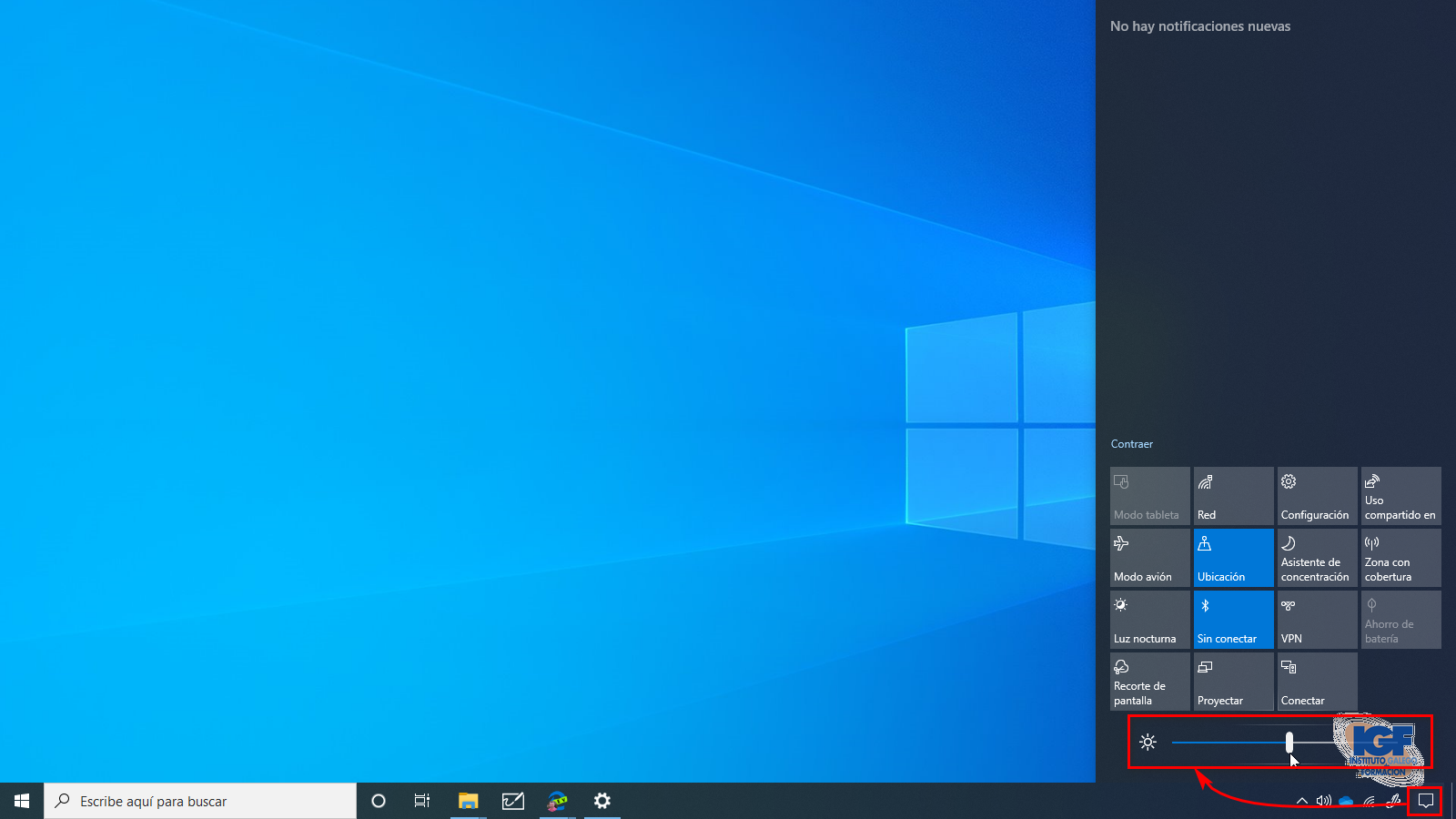Open Uso compartido en proximidad tile
Viewport: 1456px width, 819px height.
tap(1400, 496)
